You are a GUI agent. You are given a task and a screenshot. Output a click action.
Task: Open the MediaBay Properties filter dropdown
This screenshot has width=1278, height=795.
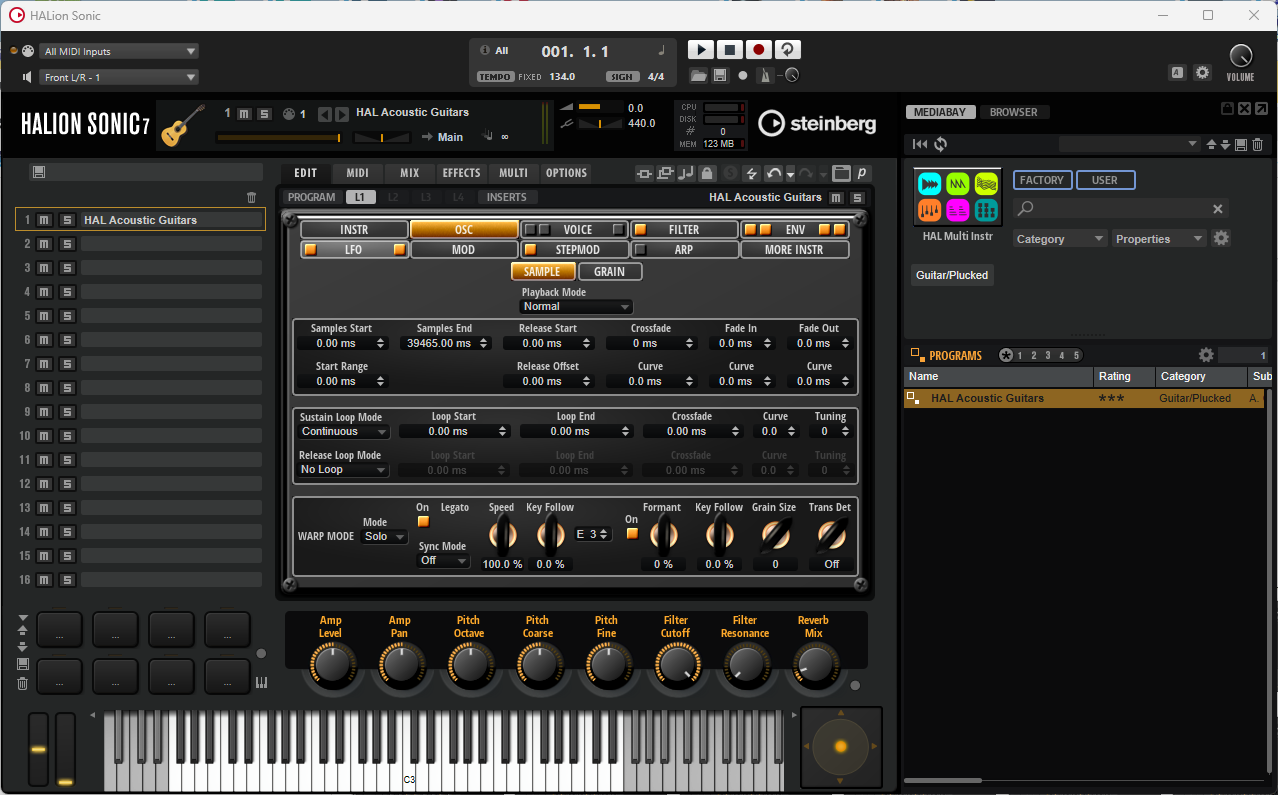click(1159, 239)
